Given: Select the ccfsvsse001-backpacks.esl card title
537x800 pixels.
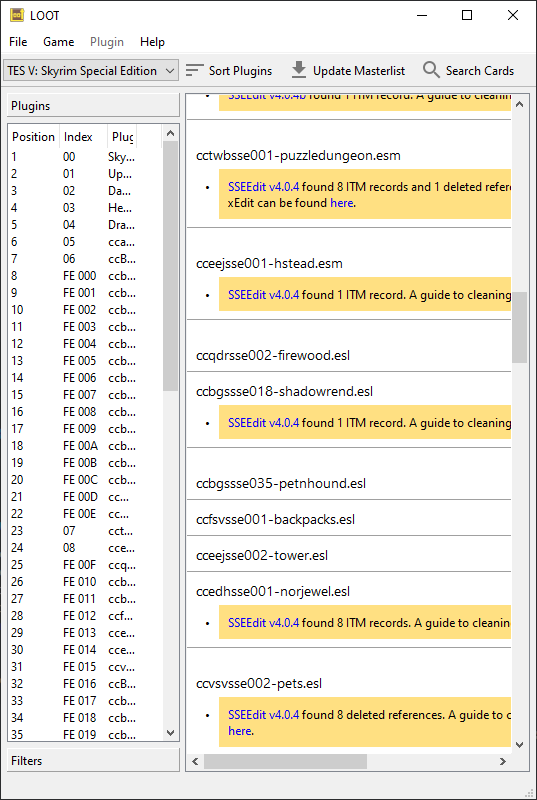Looking at the screenshot, I should [275, 519].
